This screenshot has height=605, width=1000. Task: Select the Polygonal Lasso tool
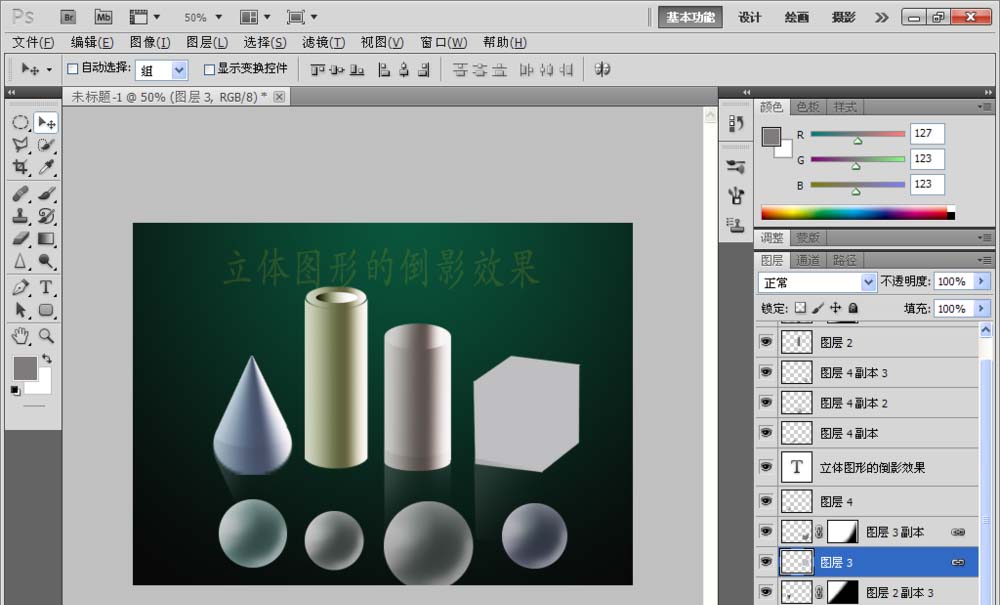20,145
